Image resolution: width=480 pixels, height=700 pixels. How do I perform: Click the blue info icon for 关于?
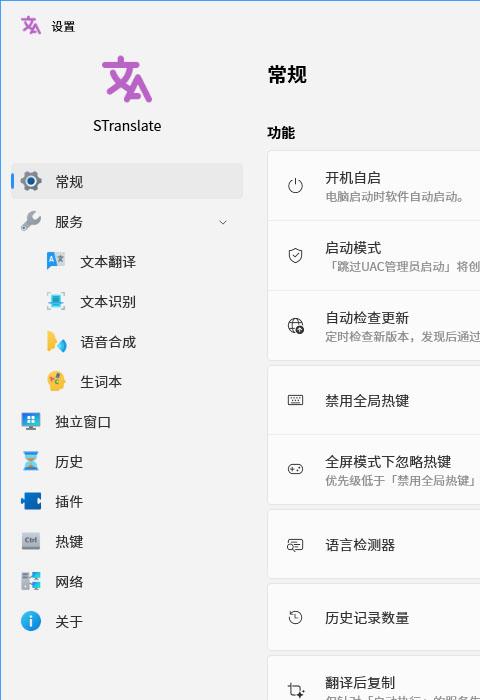(x=31, y=621)
